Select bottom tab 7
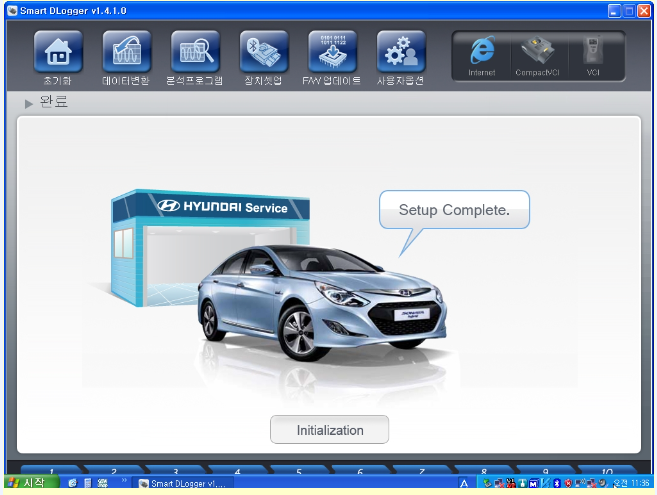 click(x=422, y=471)
